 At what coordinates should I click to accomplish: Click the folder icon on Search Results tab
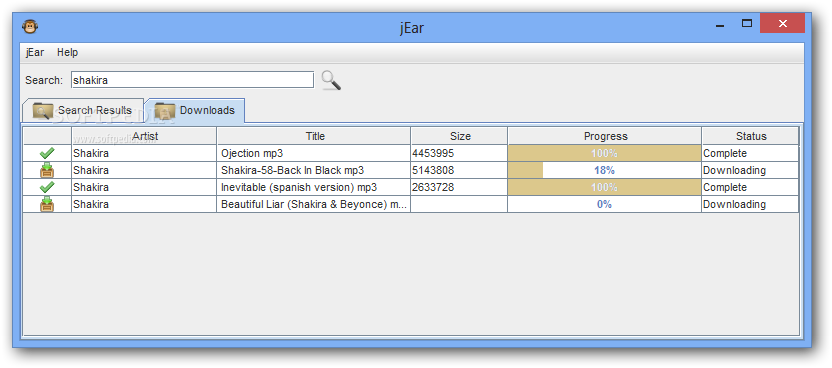click(42, 111)
